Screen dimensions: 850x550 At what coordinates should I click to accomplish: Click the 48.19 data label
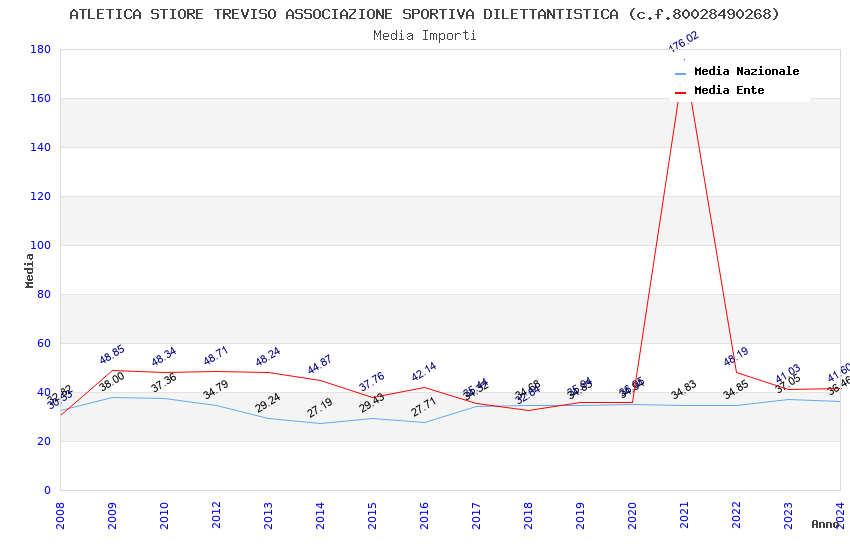736,357
